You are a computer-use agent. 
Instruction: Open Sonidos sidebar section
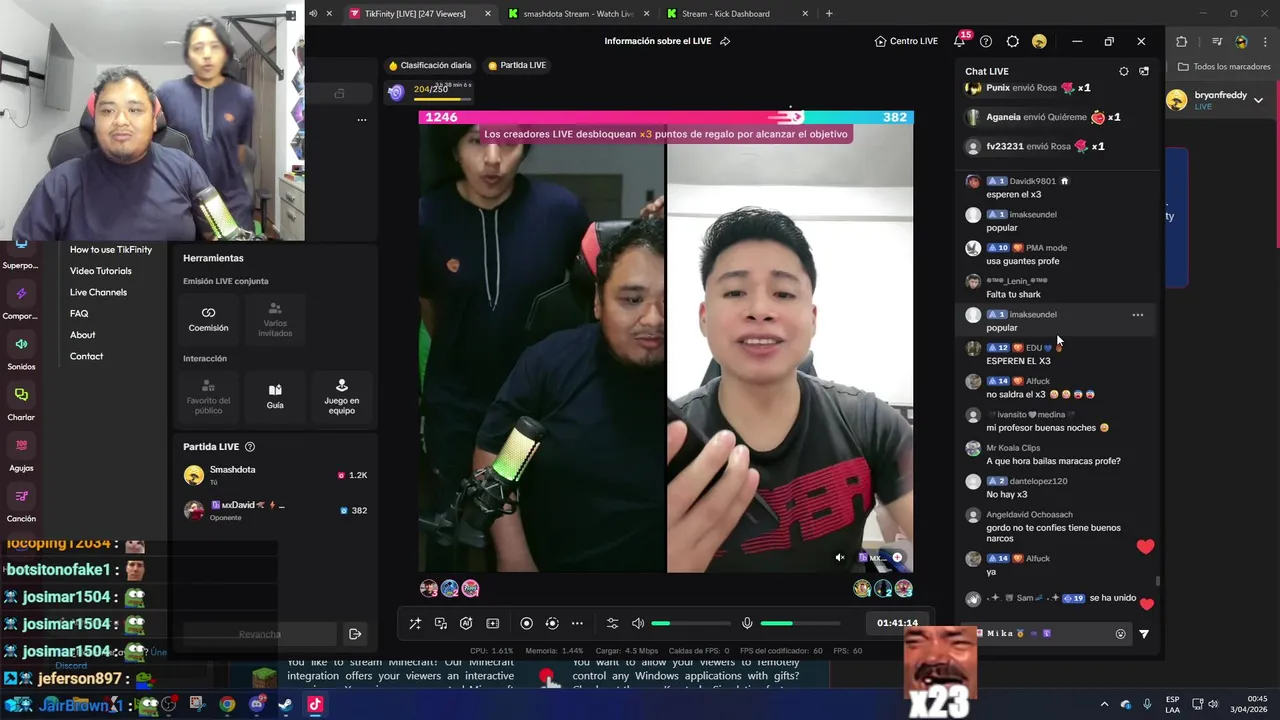click(21, 353)
